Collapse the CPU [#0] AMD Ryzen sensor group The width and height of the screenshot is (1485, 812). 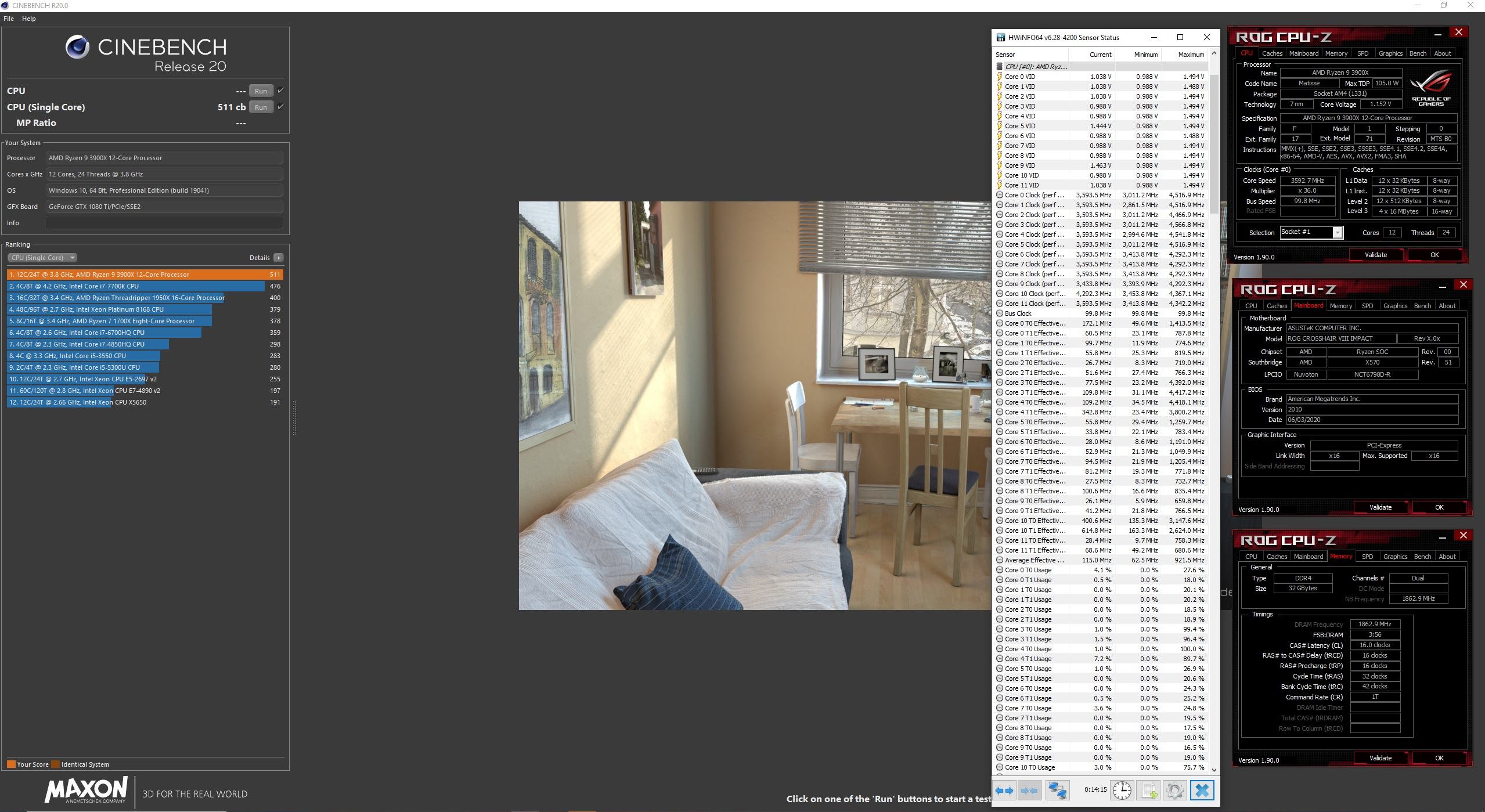tap(1036, 67)
